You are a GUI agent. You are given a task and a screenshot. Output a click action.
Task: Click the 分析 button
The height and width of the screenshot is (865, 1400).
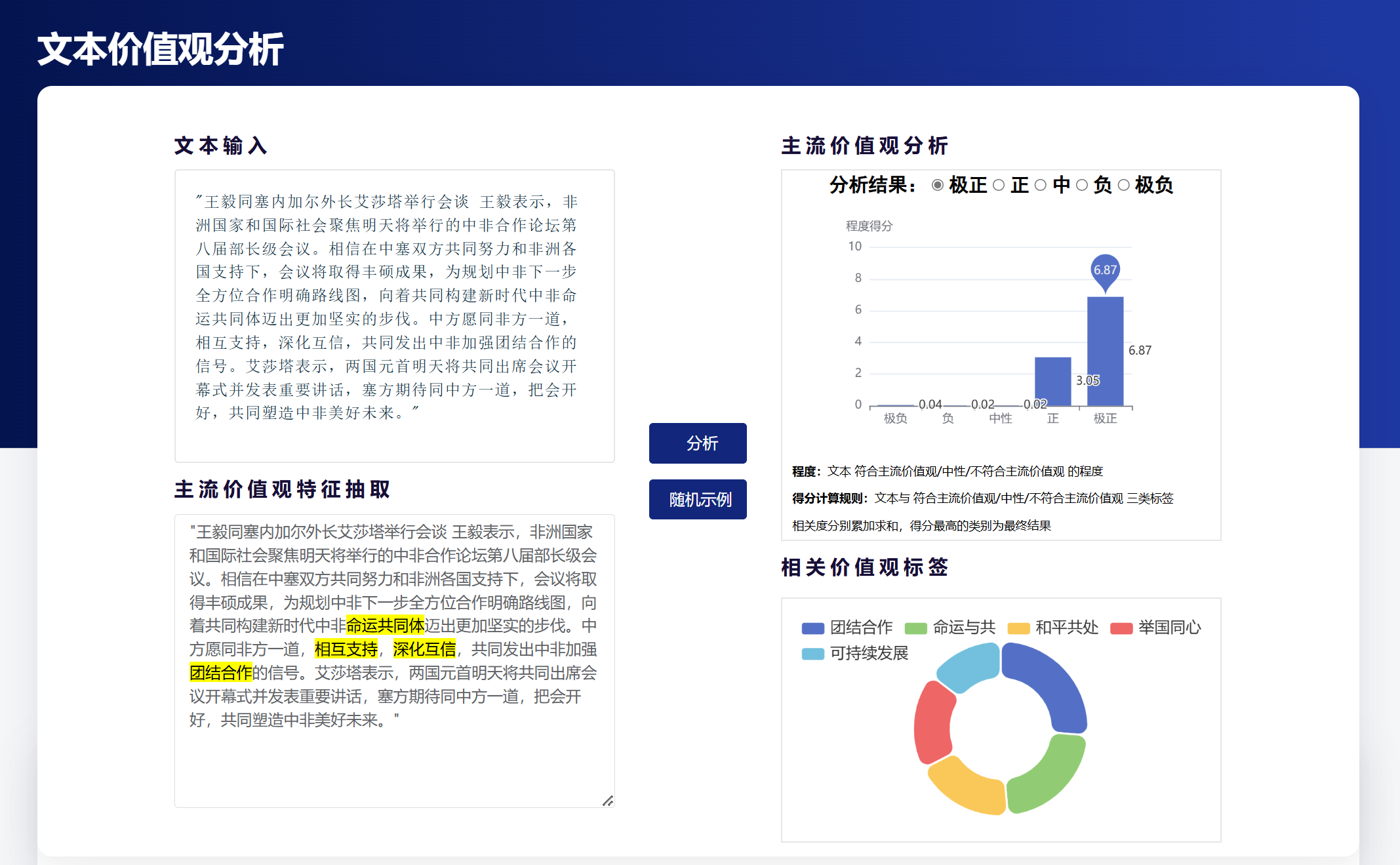pos(698,443)
